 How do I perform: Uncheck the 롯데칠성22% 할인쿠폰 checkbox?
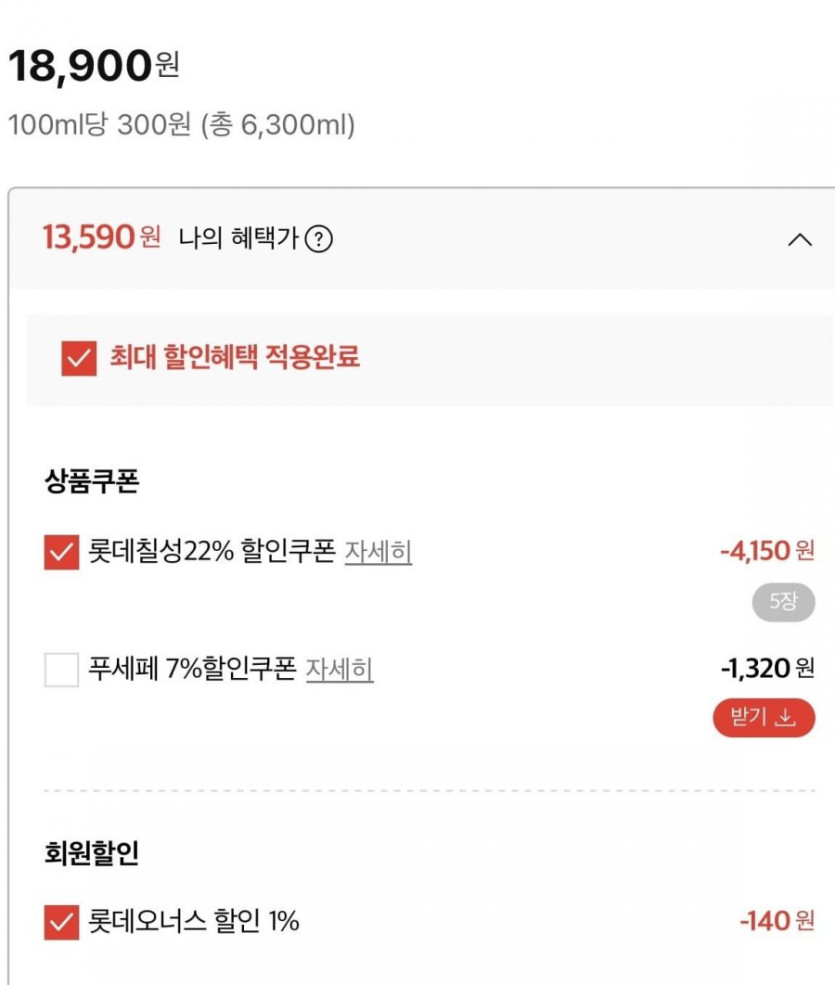click(x=61, y=552)
